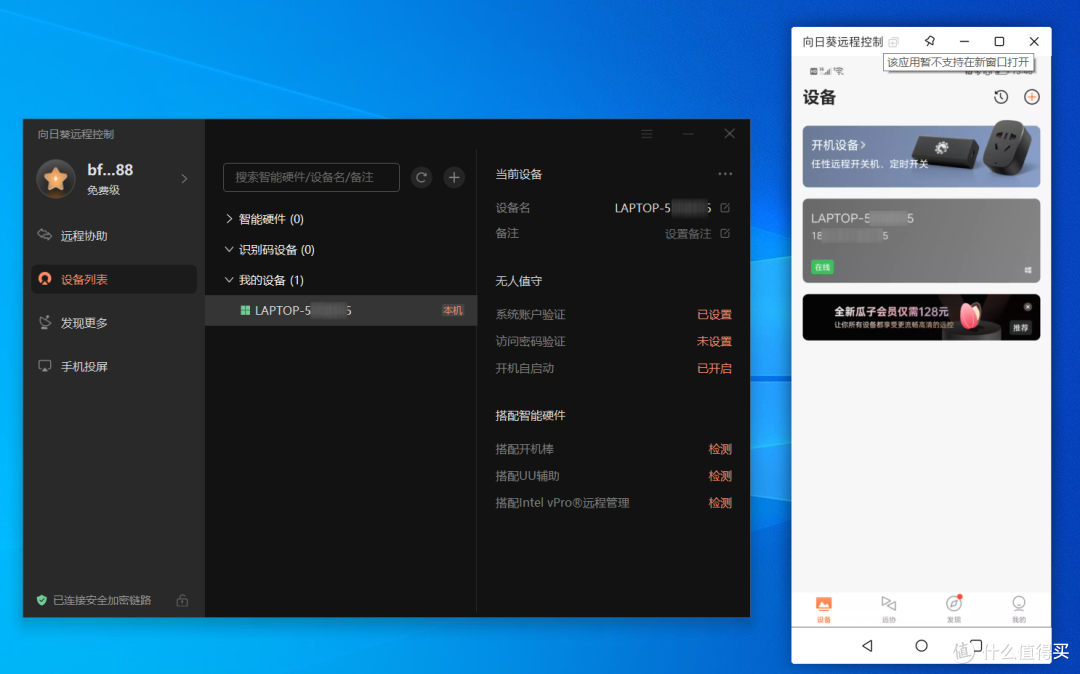Open the 远程协助 remote assistance page
Image resolution: width=1080 pixels, height=674 pixels.
[83, 236]
